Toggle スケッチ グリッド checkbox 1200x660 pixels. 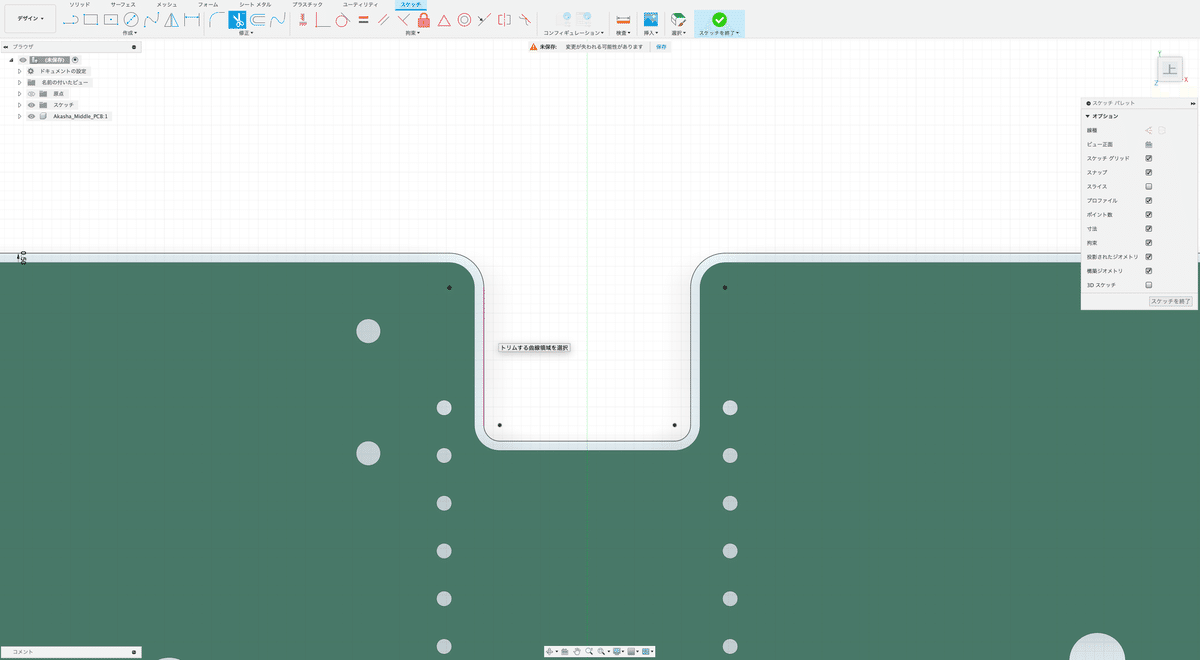(1149, 159)
